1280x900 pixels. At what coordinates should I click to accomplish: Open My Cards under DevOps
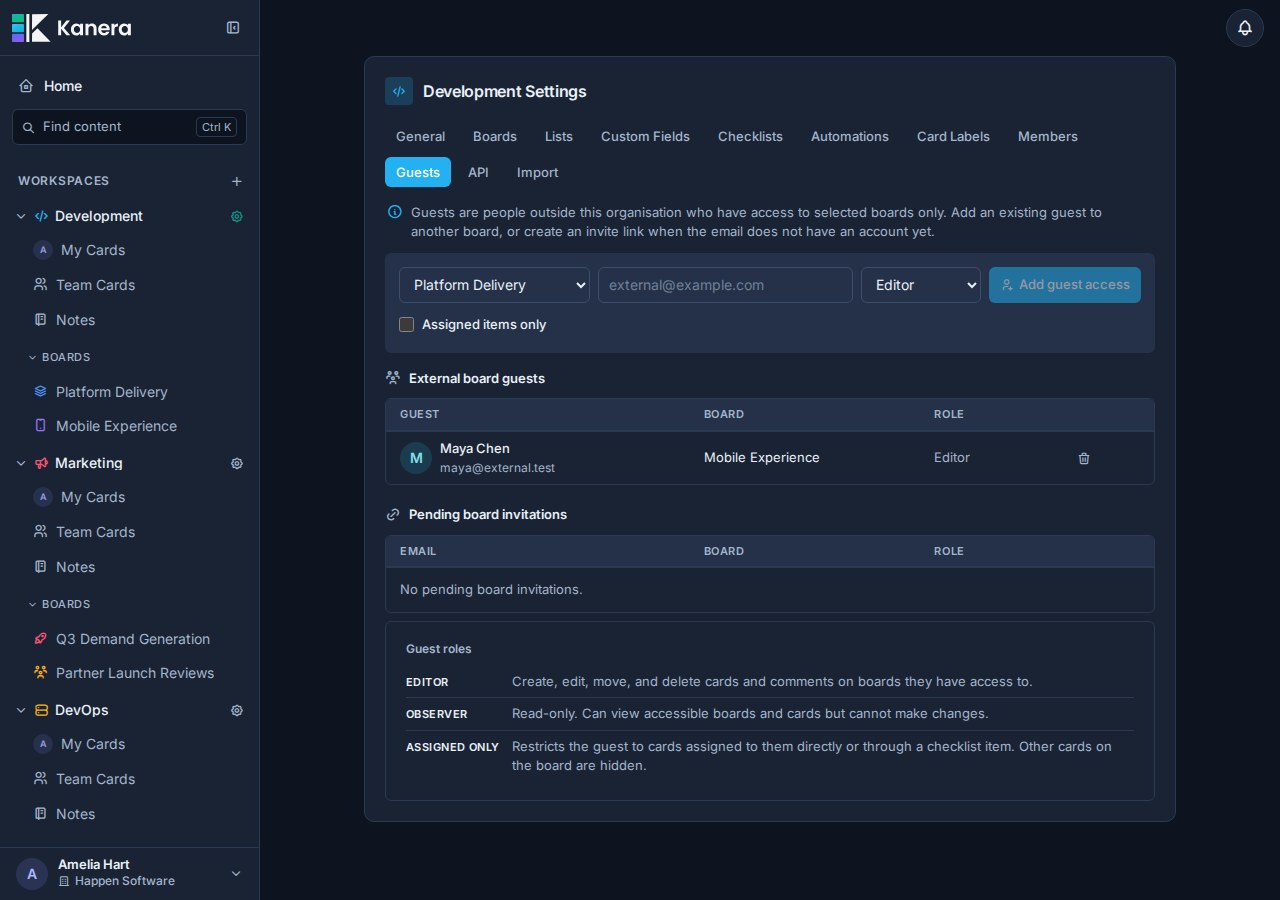[93, 744]
